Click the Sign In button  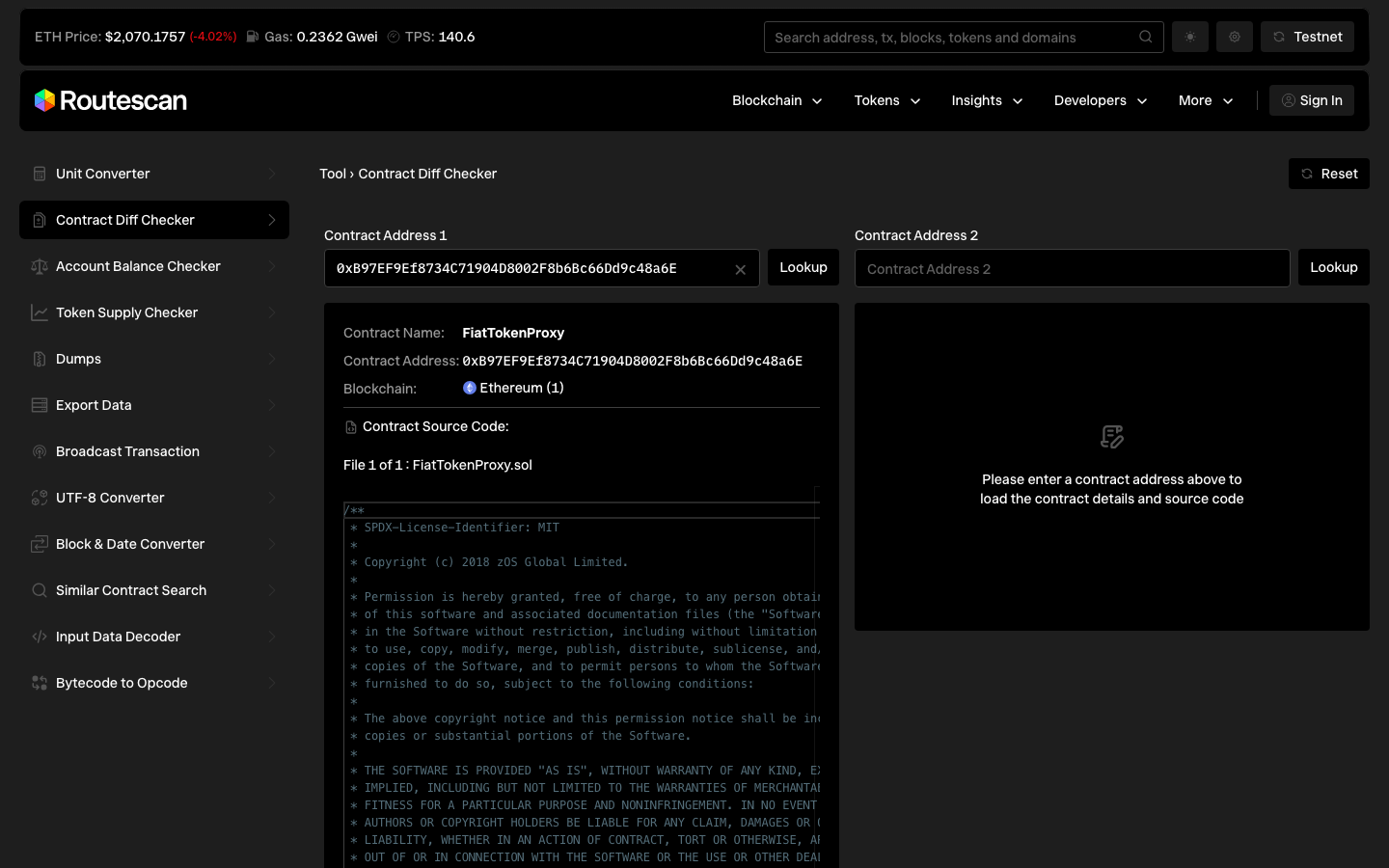(x=1312, y=100)
